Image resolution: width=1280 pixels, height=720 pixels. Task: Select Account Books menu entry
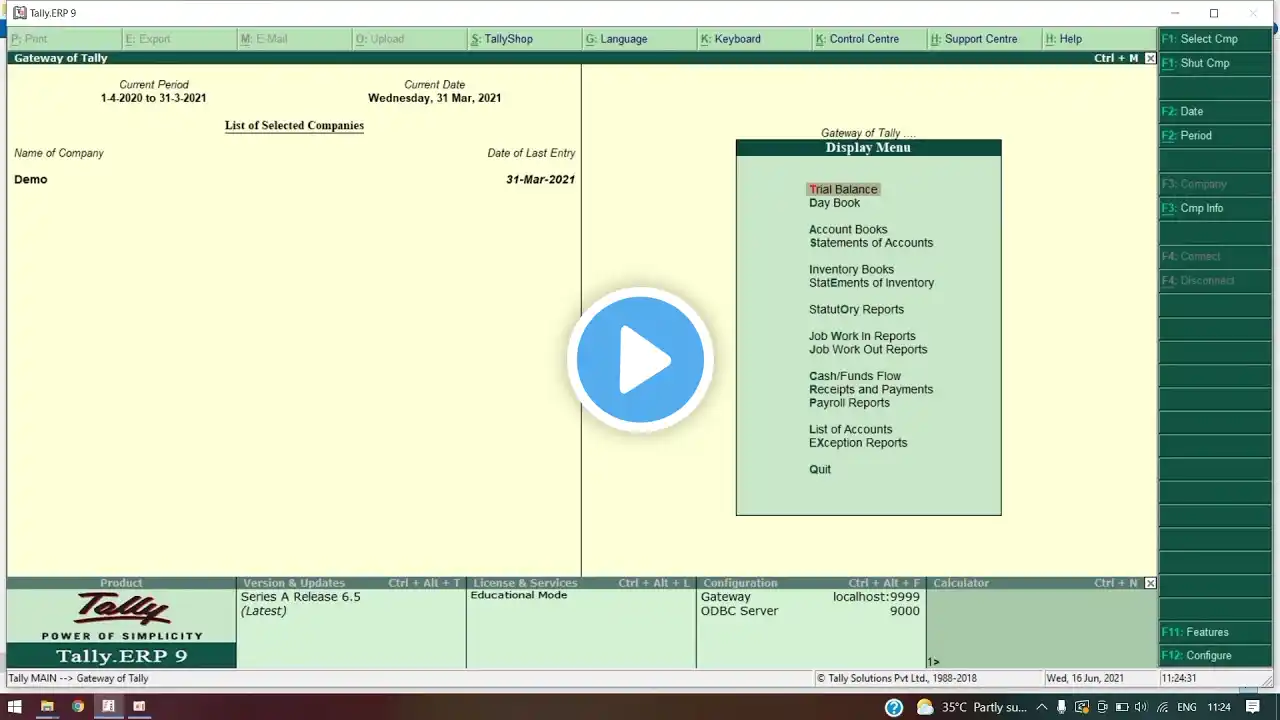848,229
